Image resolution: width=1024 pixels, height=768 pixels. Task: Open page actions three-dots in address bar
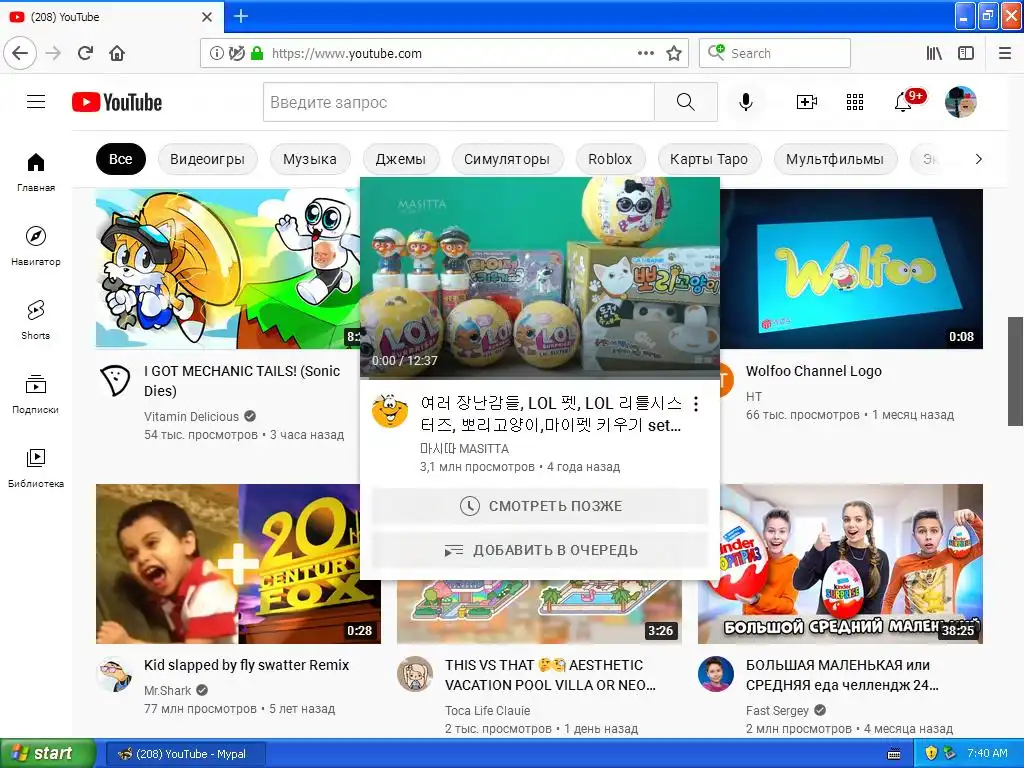645,53
